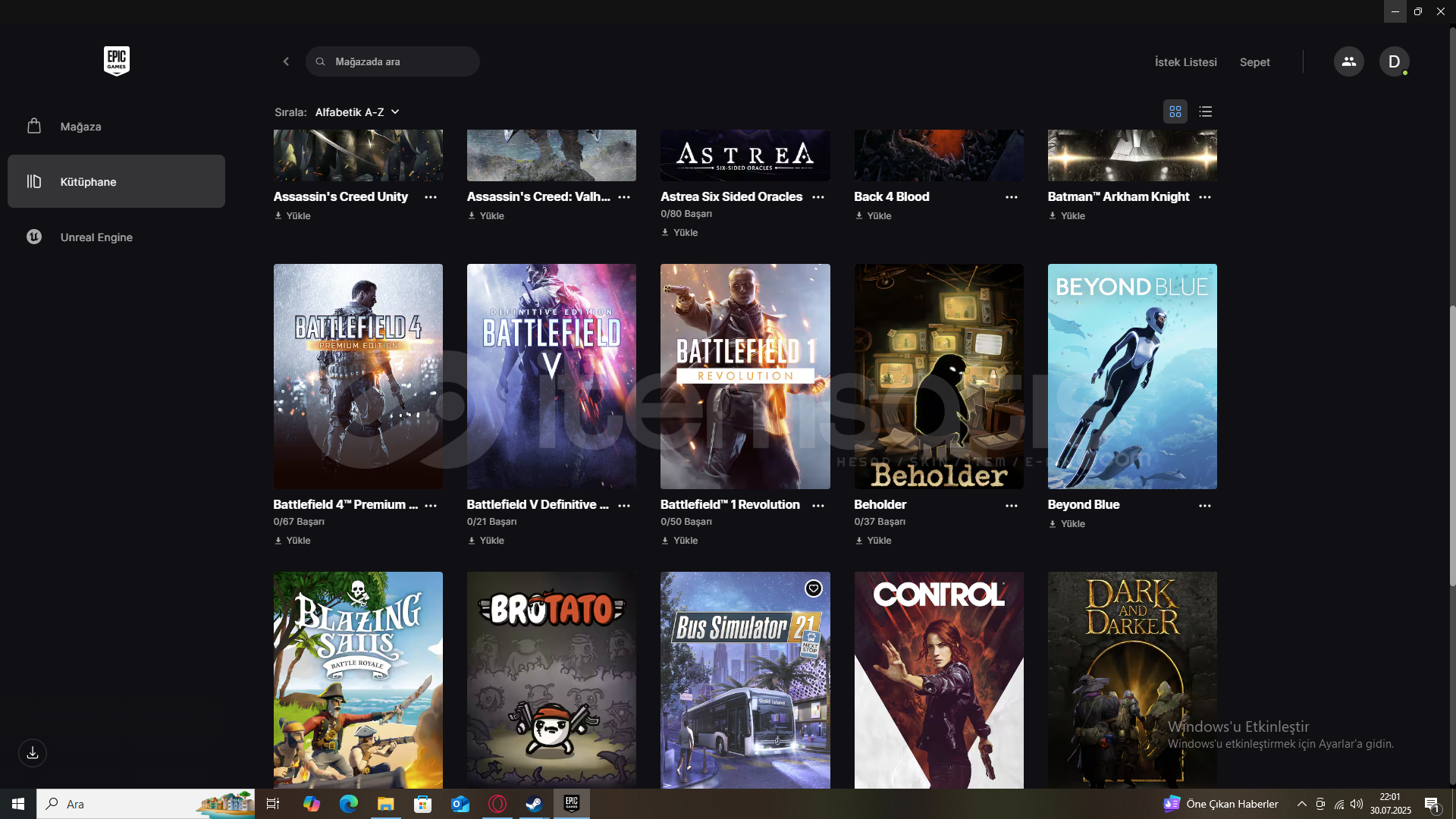
Task: Open the Beholder cover art
Action: [939, 376]
